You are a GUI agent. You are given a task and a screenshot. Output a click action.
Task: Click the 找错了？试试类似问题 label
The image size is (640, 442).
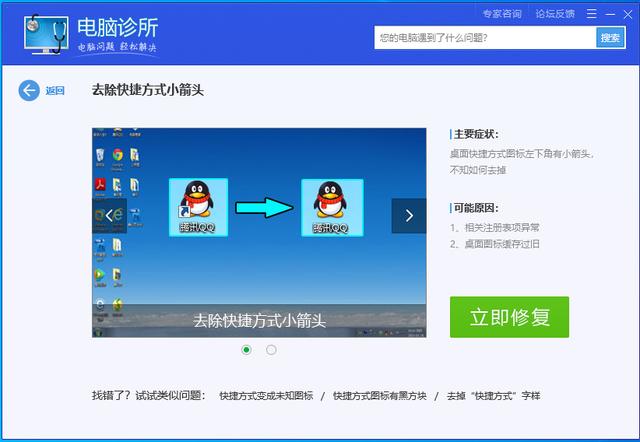point(149,395)
